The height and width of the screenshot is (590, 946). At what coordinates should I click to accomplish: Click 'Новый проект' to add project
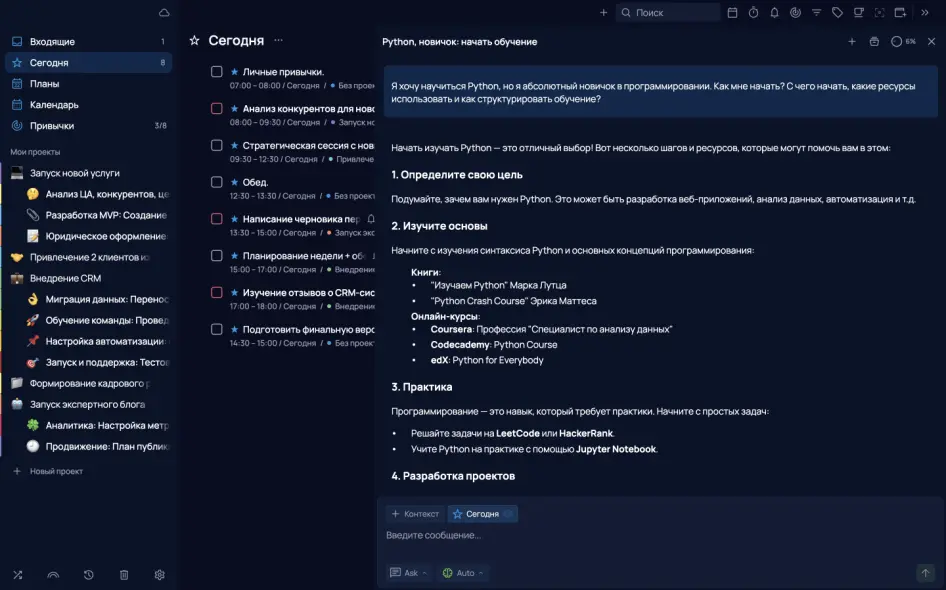tap(55, 471)
